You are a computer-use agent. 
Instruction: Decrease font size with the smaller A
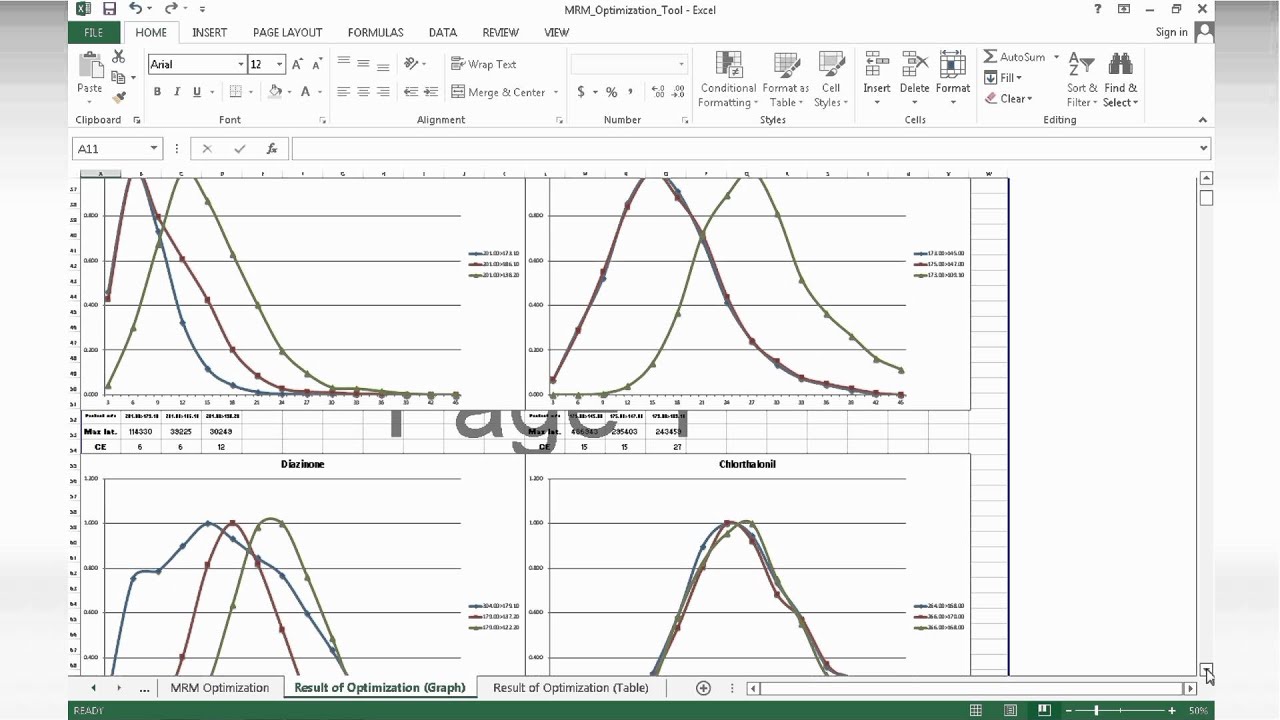[x=317, y=64]
